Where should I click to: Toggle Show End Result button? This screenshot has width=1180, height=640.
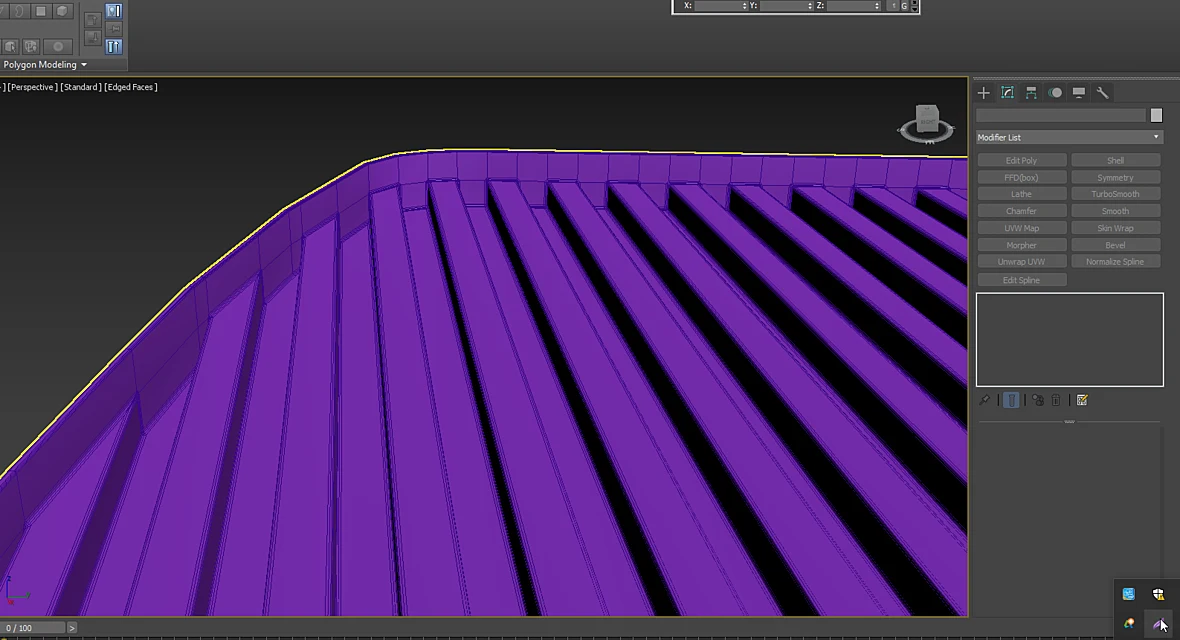pyautogui.click(x=1011, y=401)
